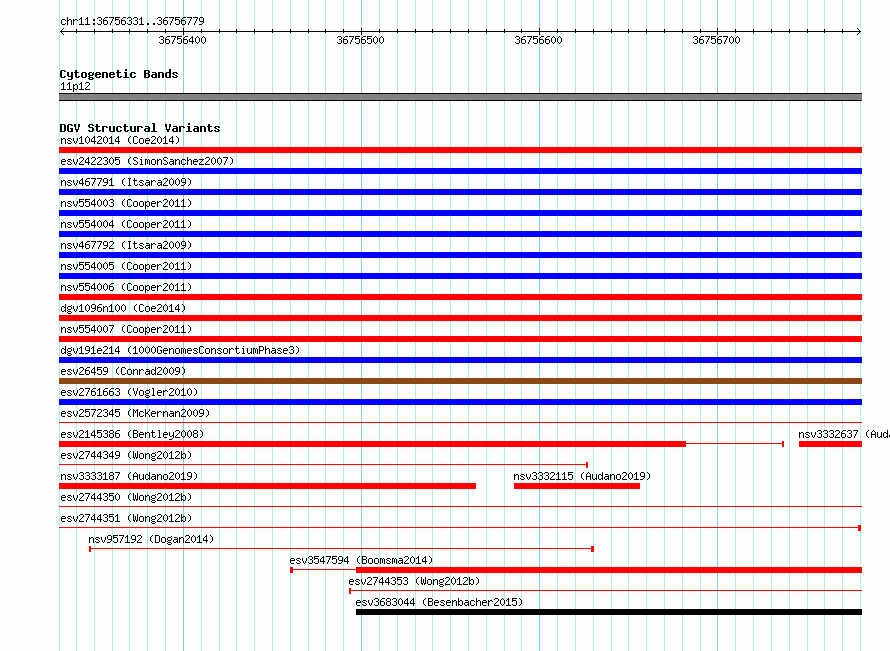Image resolution: width=890 pixels, height=651 pixels.
Task: Select the nsv554006 (Cooper2011) label
Action: [x=126, y=287]
